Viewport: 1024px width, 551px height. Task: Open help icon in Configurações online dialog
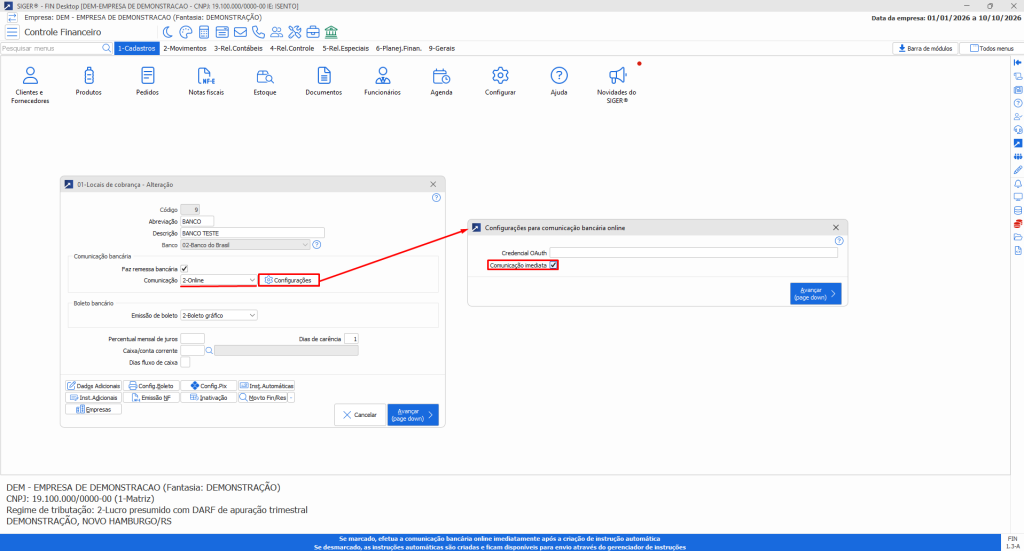pos(839,241)
